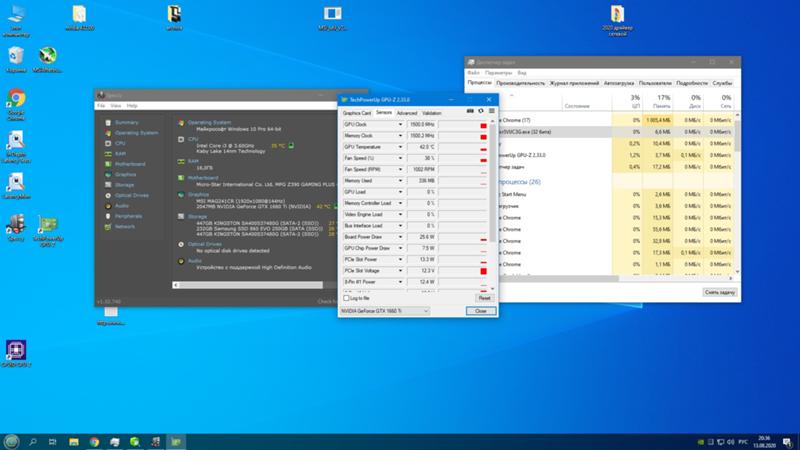Open This PC desktop icon
This screenshot has height=450, width=800.
click(16, 20)
